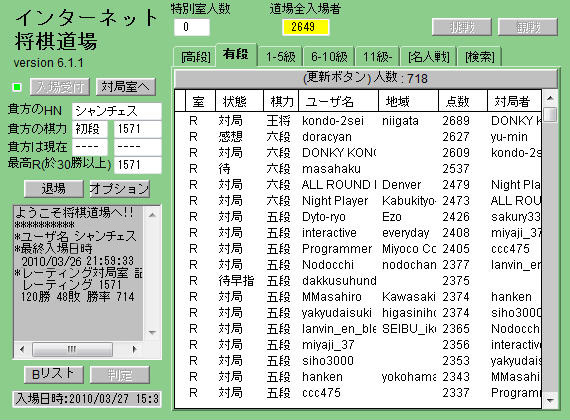Switch to the 11級- tab

pyautogui.click(x=377, y=57)
